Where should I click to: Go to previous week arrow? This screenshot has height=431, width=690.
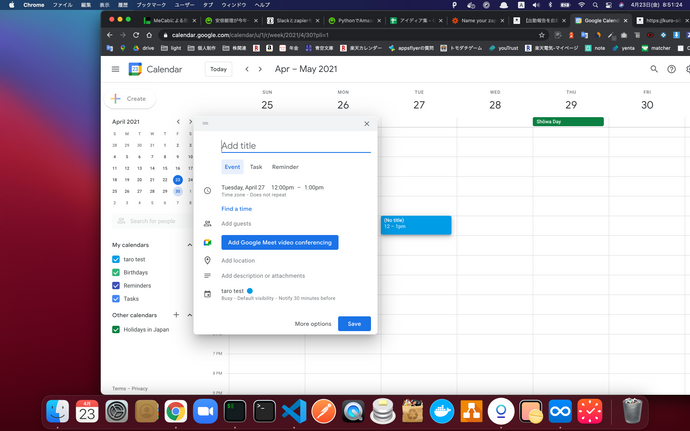tap(247, 69)
